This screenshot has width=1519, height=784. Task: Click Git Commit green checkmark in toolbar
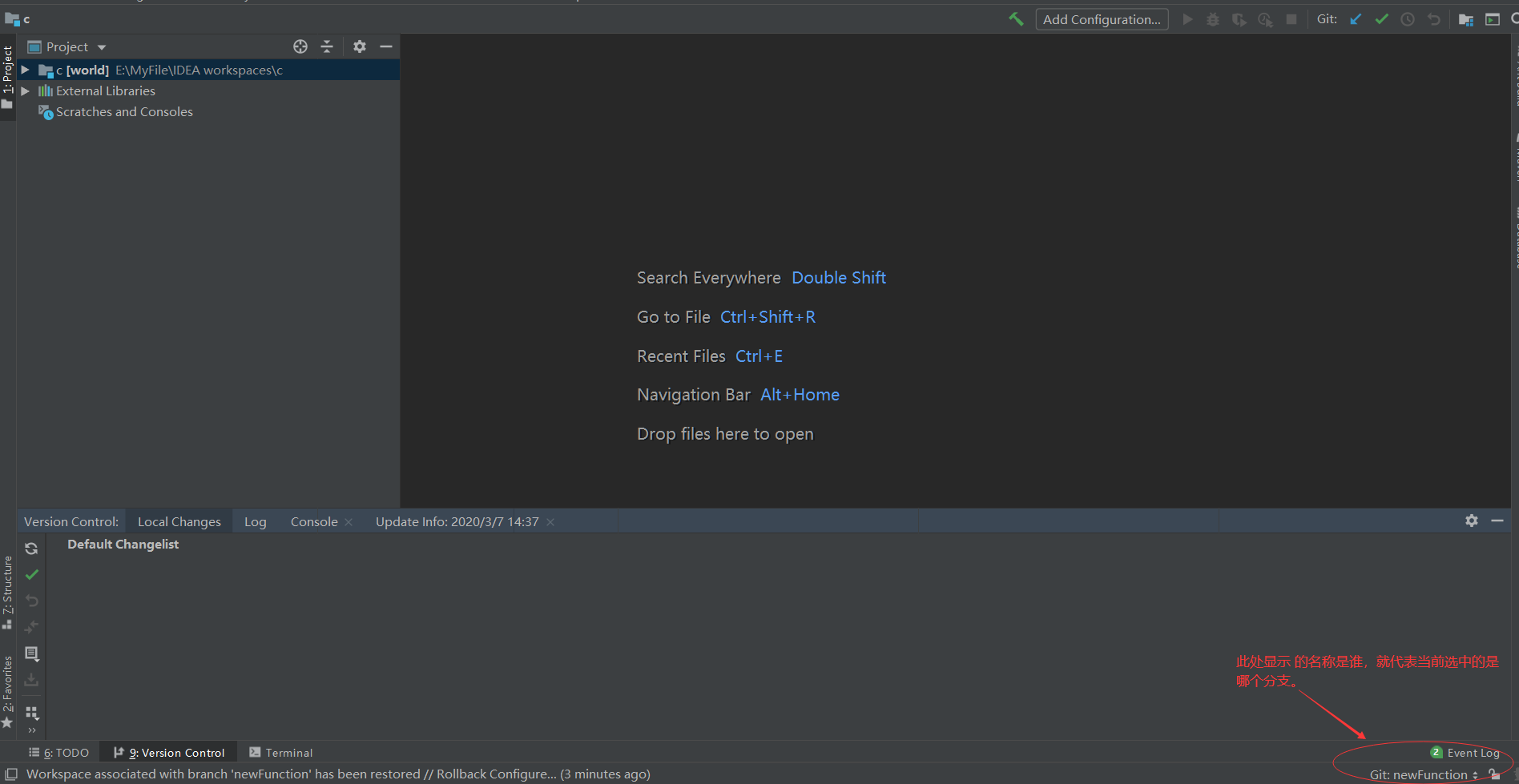pos(1381,19)
